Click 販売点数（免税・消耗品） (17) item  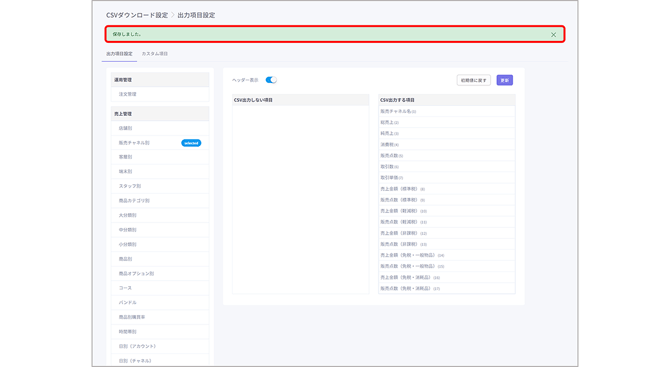coord(447,288)
